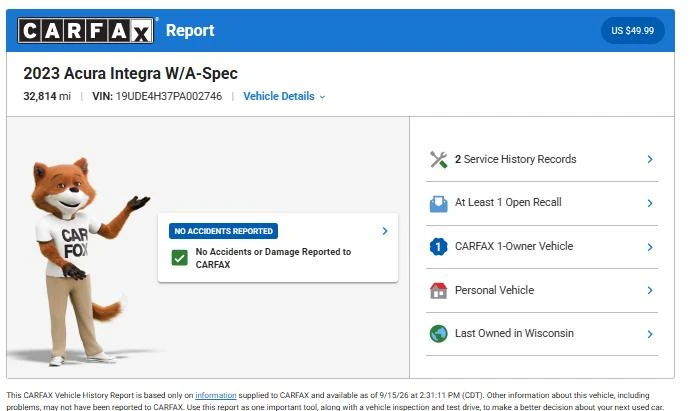The image size is (696, 411).
Task: Click the Personal Vehicle house icon
Action: (439, 291)
